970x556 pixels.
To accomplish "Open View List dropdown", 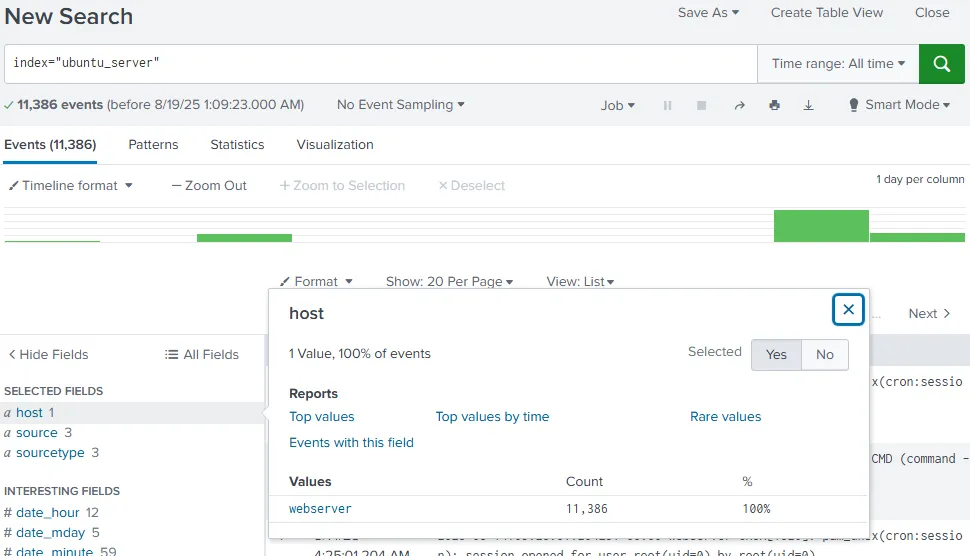I will pyautogui.click(x=580, y=281).
